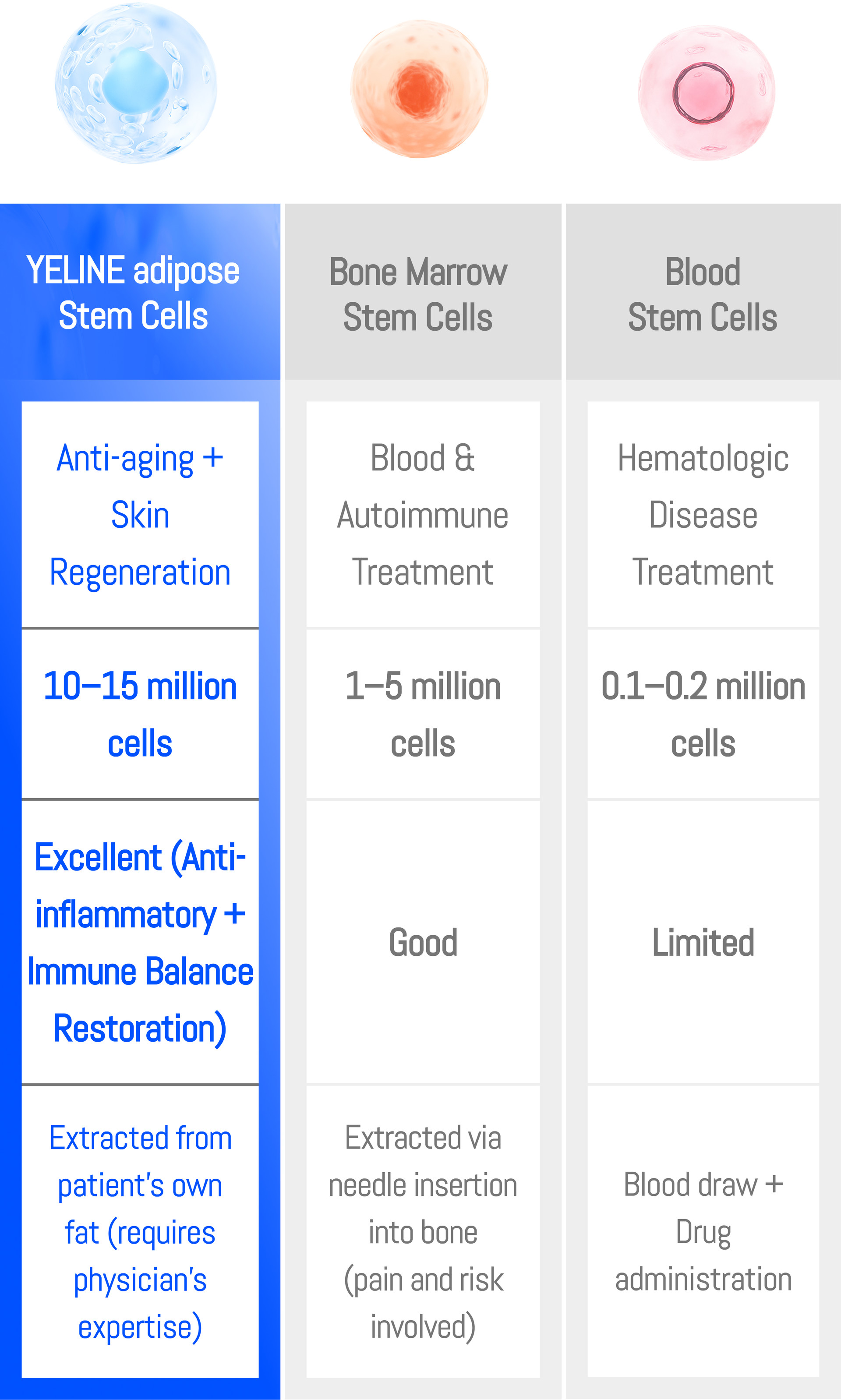
Task: Click the 1–5 million cells text
Action: 423,714
